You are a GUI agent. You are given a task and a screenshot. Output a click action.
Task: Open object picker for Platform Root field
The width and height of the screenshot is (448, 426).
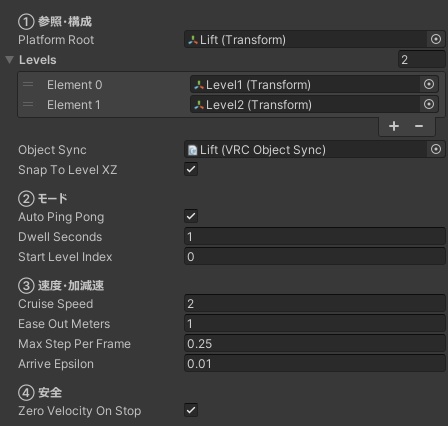(436, 39)
